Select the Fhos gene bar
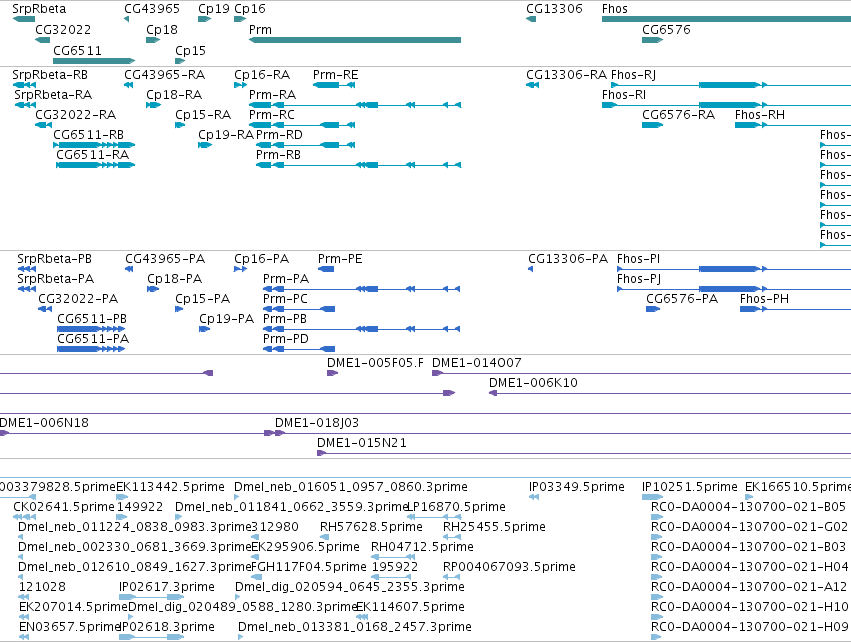The image size is (851, 642). coord(726,19)
